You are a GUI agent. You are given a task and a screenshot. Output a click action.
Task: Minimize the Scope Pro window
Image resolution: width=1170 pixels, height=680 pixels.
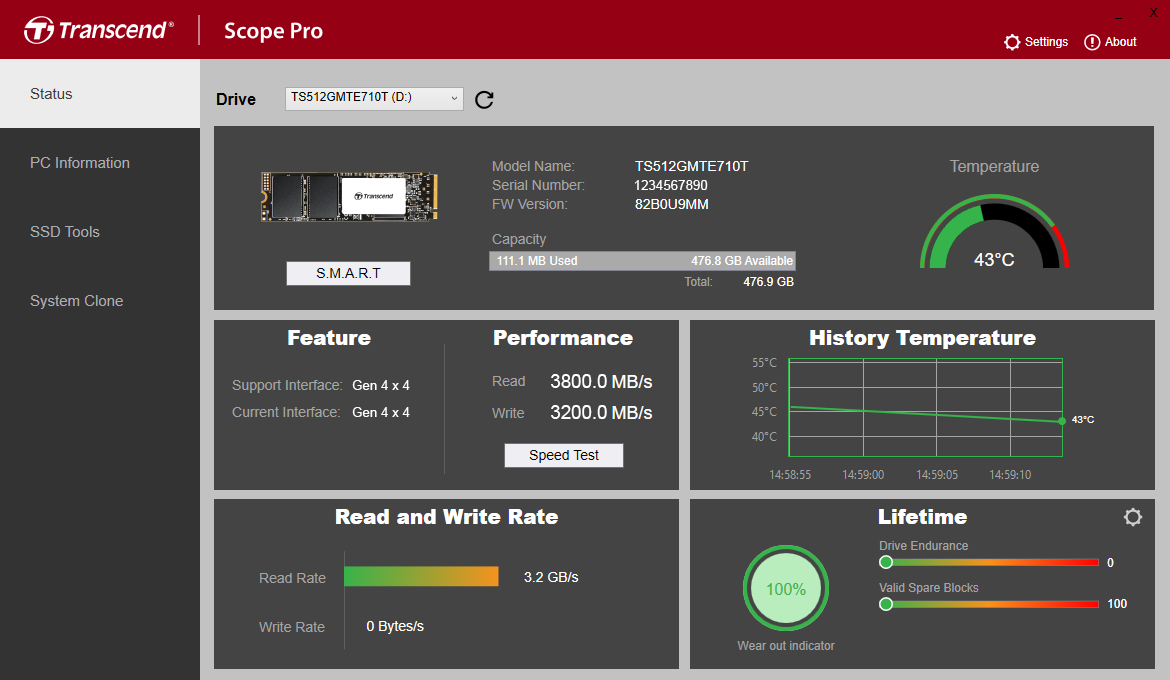(1119, 17)
